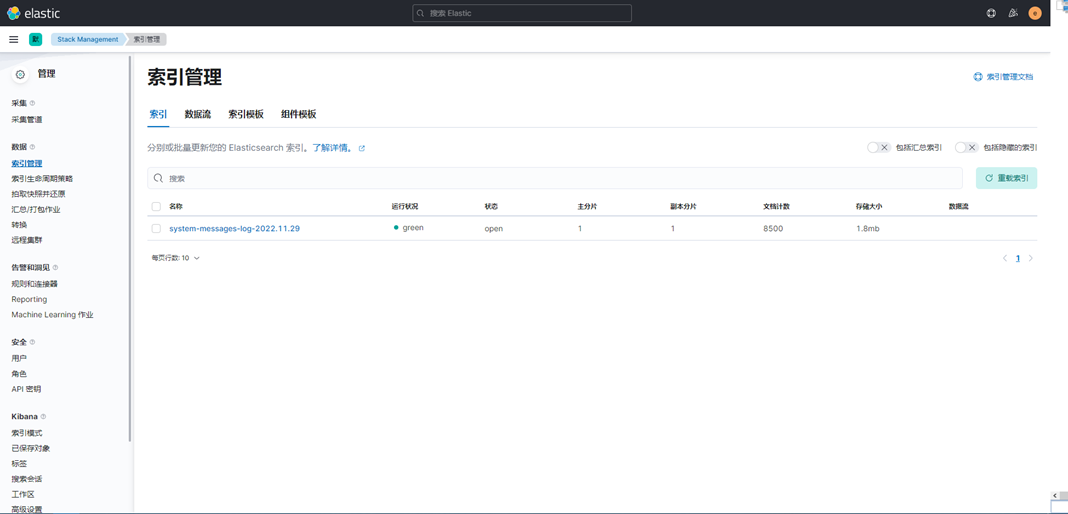Select 索引管理 in sidebar

[27, 163]
